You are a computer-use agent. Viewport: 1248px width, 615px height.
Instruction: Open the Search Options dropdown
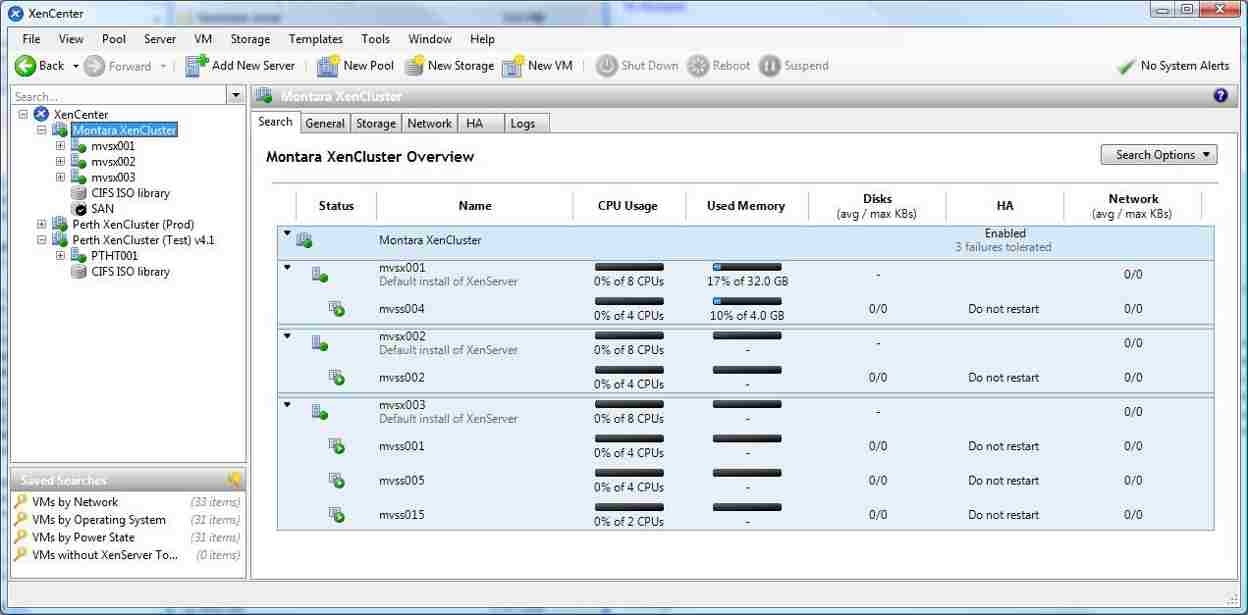[x=1159, y=155]
